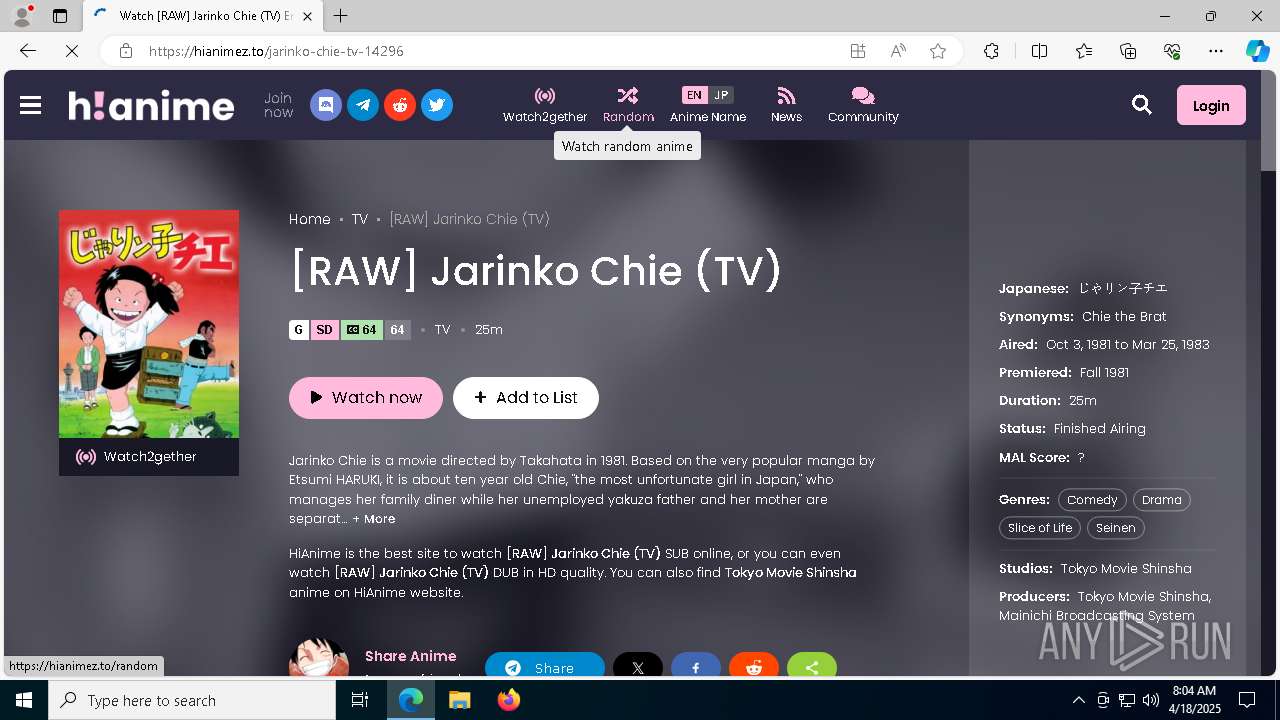Open Mainichi Broadcasting System producer link
Image resolution: width=1280 pixels, height=720 pixels.
coord(1097,616)
